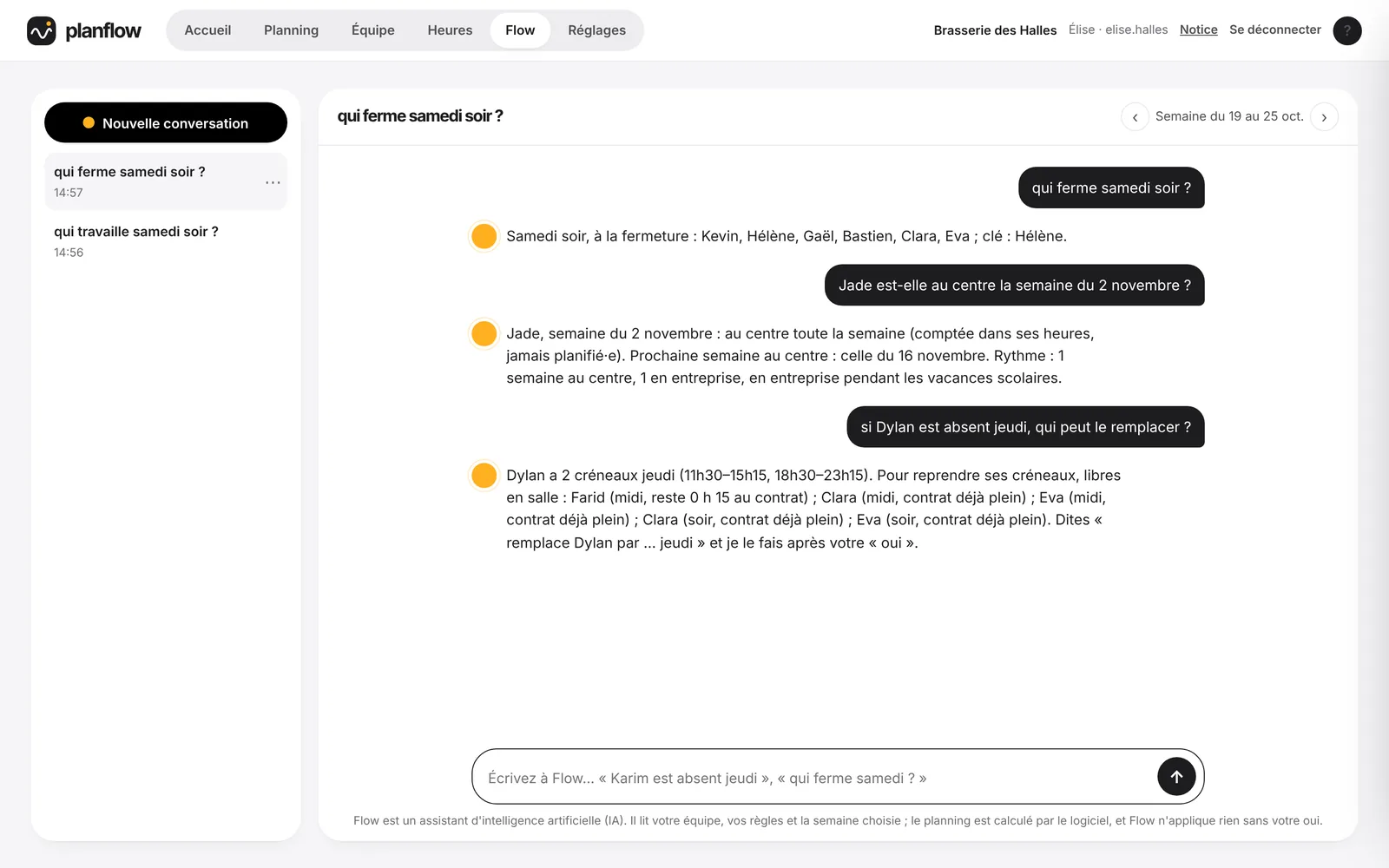Start a Nouvelle conversation
Viewport: 1389px width, 868px height.
166,122
